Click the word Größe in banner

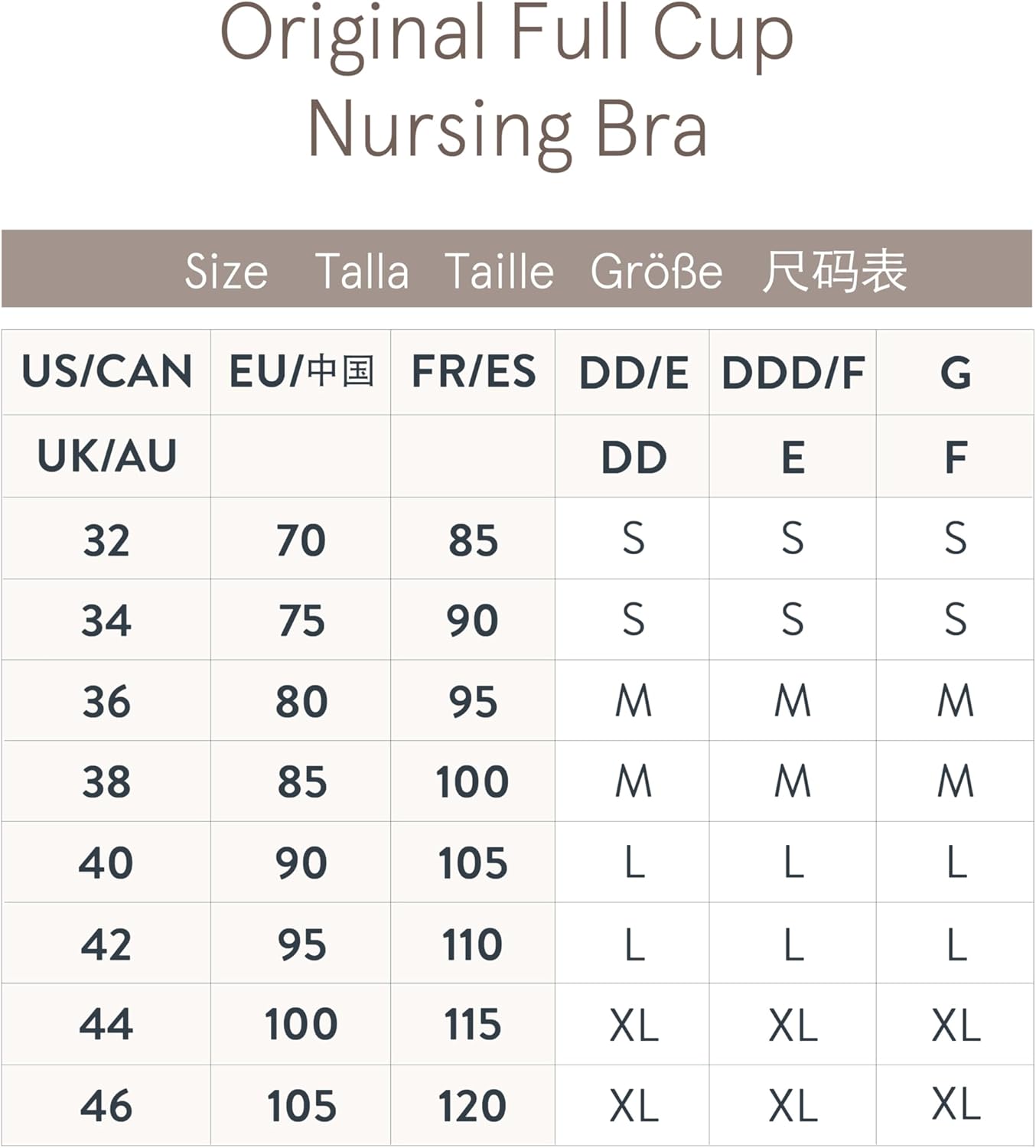click(656, 271)
